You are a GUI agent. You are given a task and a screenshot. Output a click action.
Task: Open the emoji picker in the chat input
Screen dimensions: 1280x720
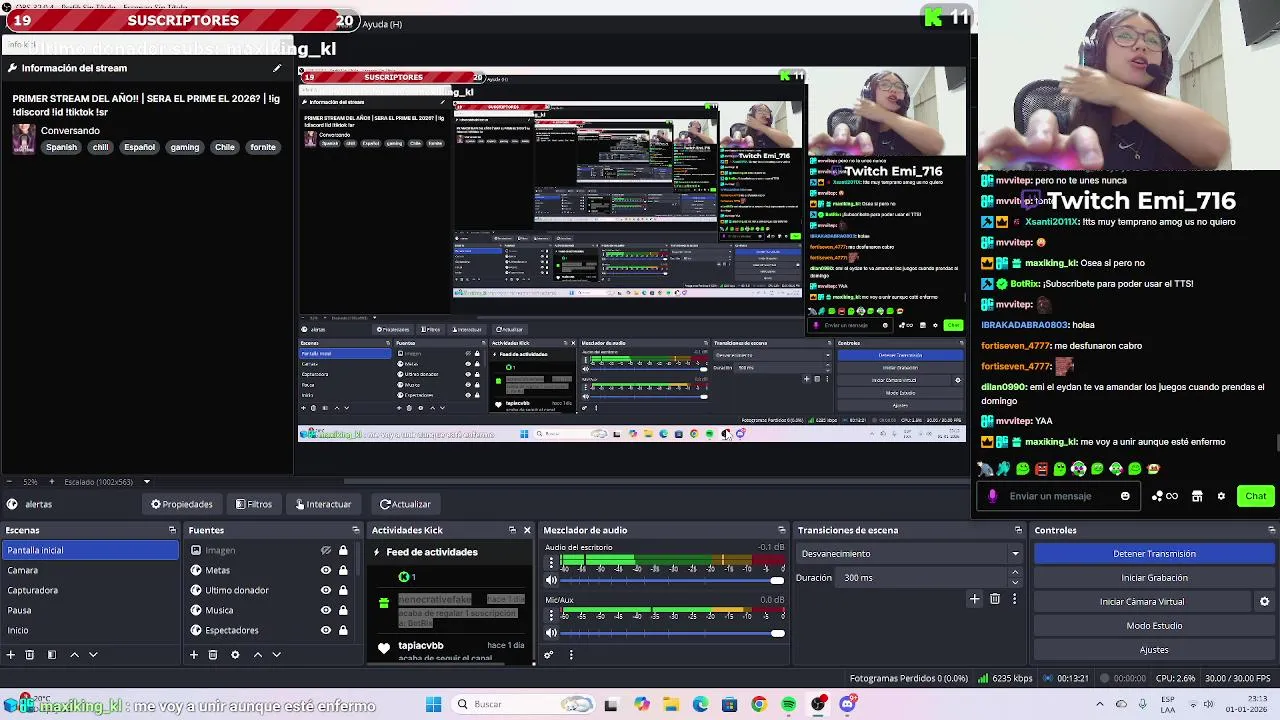(1125, 496)
